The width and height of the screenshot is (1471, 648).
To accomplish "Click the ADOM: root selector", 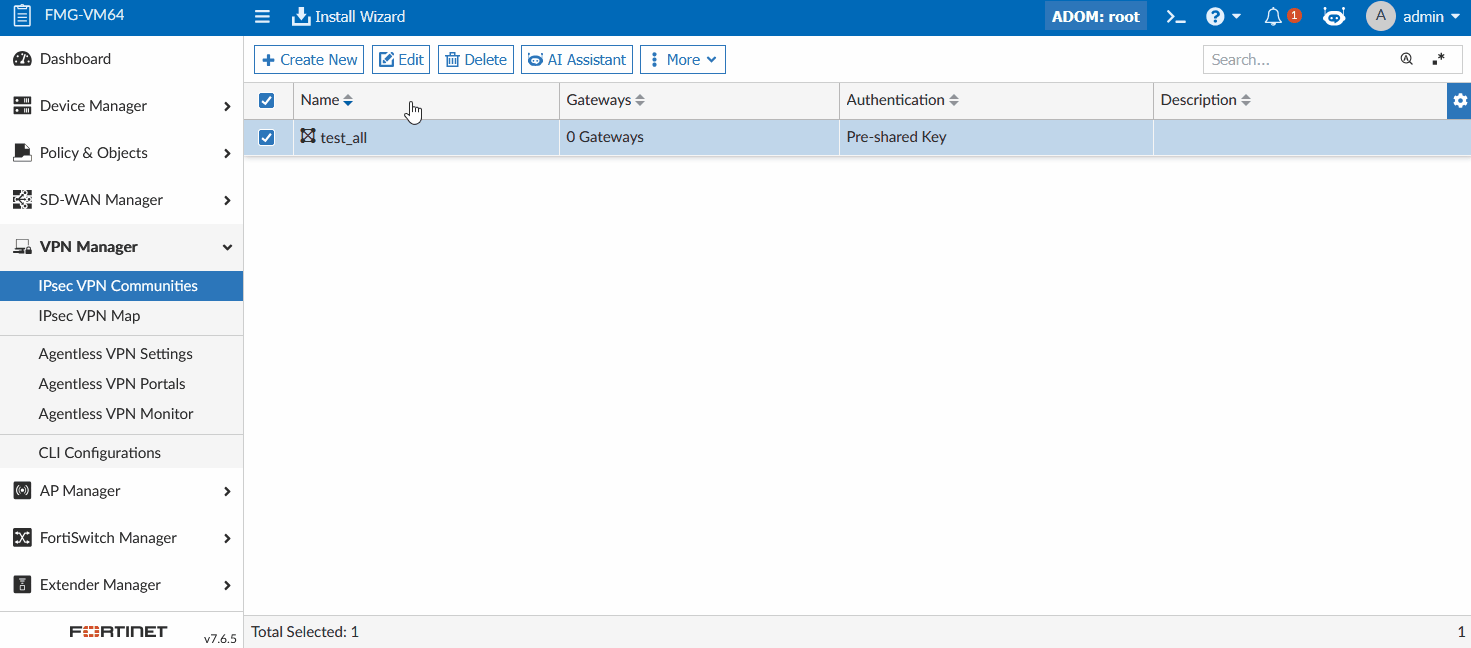I will [1096, 17].
